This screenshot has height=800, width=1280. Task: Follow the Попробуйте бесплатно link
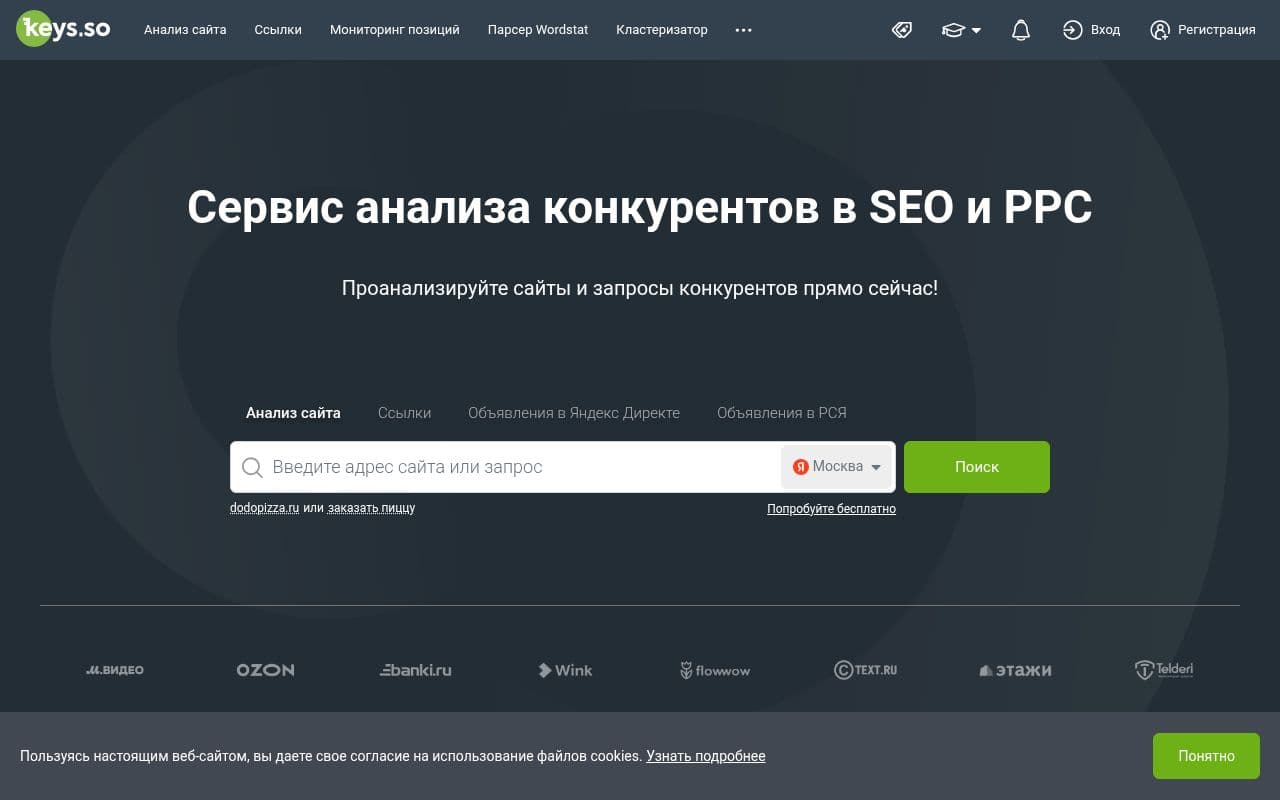pyautogui.click(x=831, y=509)
